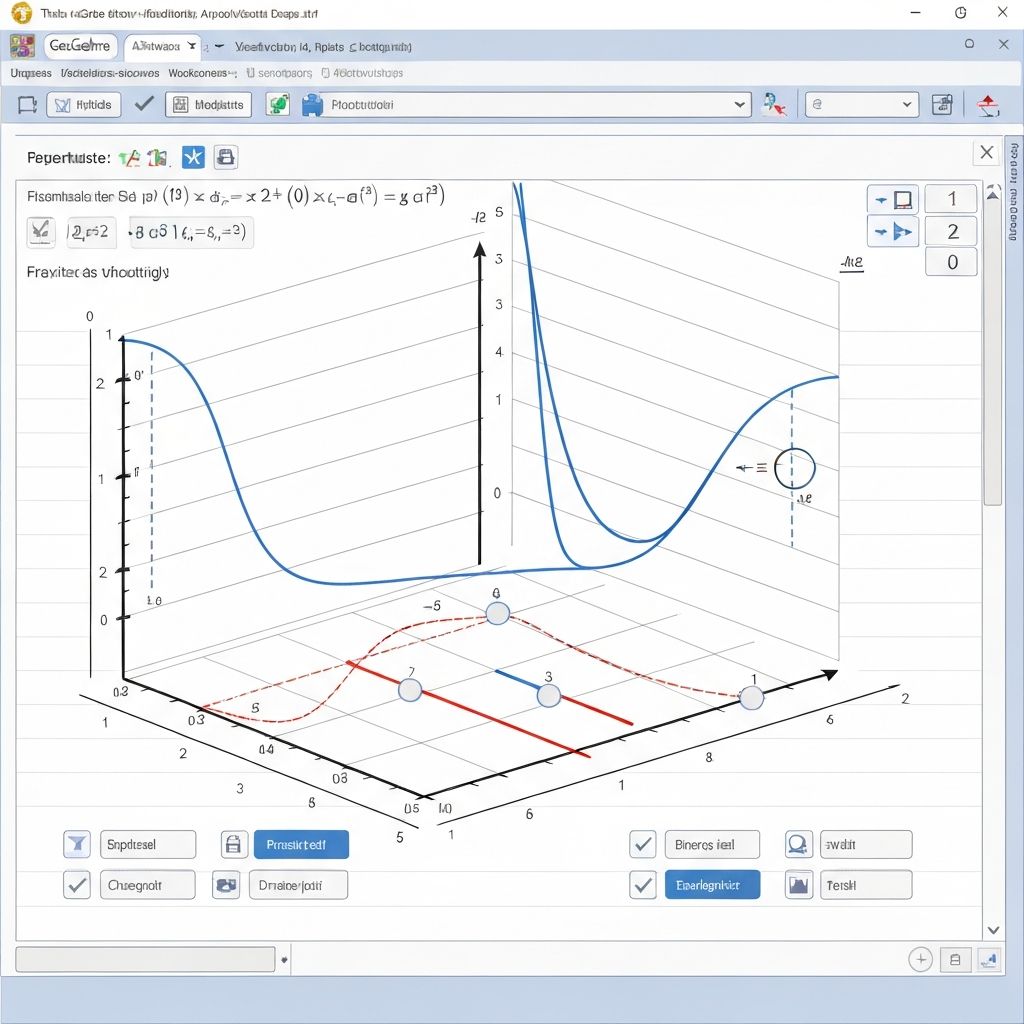This screenshot has height=1024, width=1024.
Task: Click the chart icon beside Terskl
Action: coord(798,885)
